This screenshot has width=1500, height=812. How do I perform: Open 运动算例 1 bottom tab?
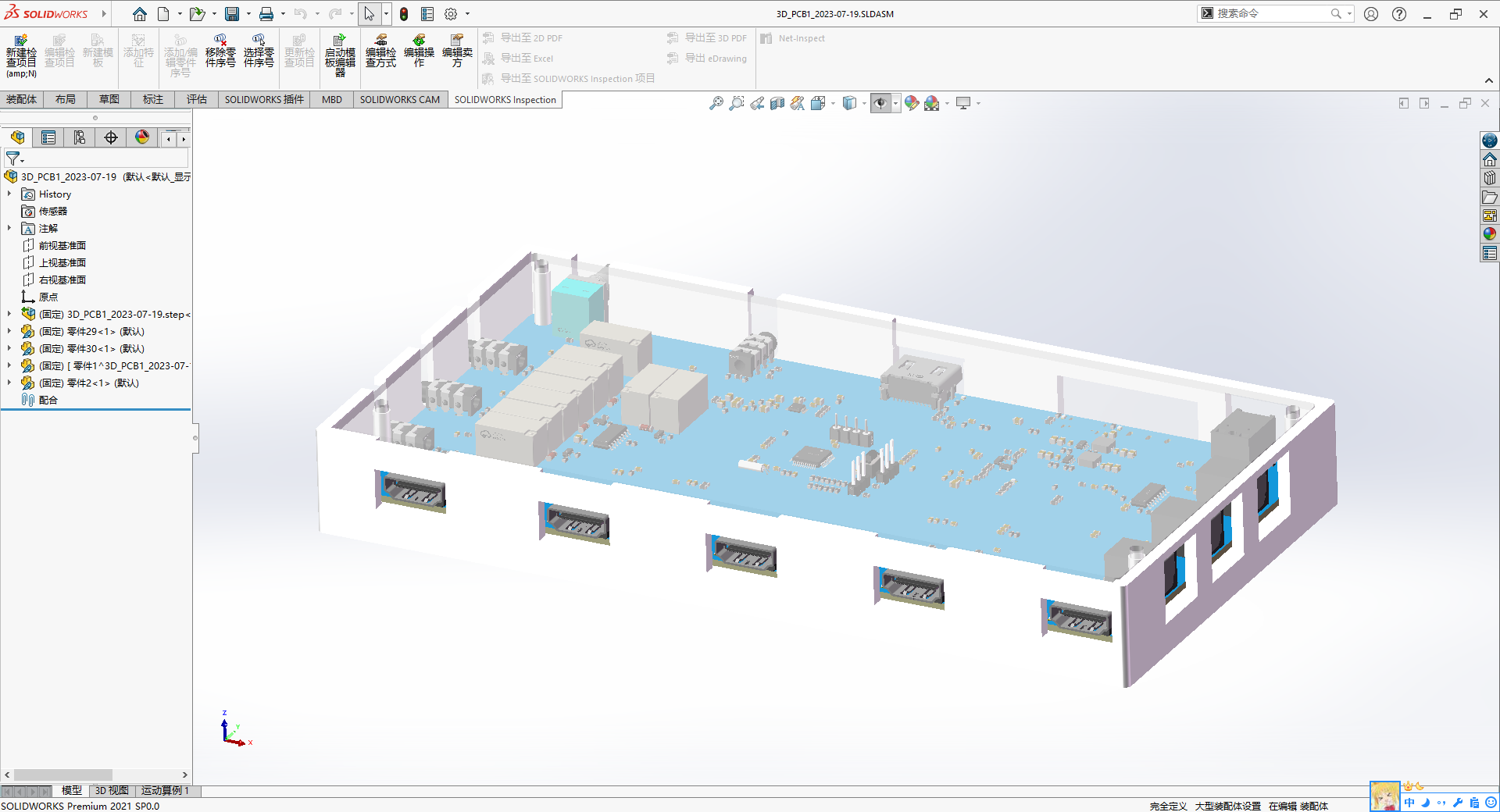coord(165,791)
